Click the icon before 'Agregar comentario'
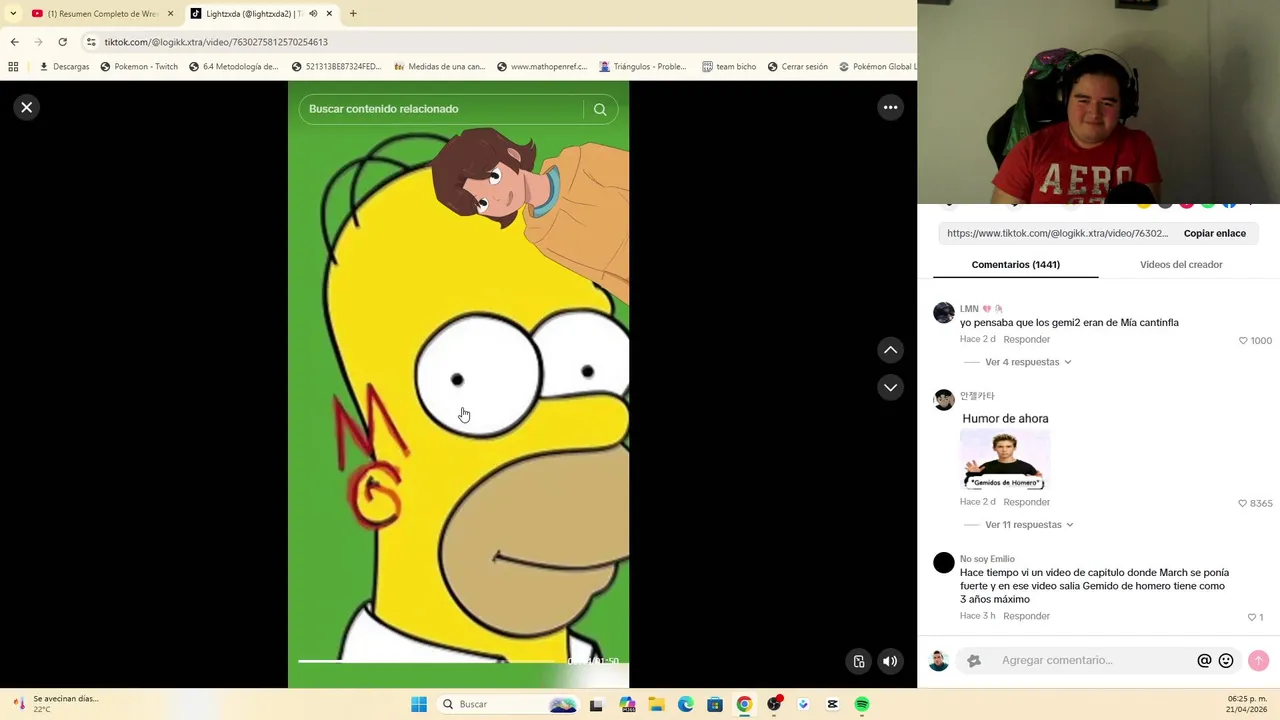1280x720 pixels. click(974, 661)
